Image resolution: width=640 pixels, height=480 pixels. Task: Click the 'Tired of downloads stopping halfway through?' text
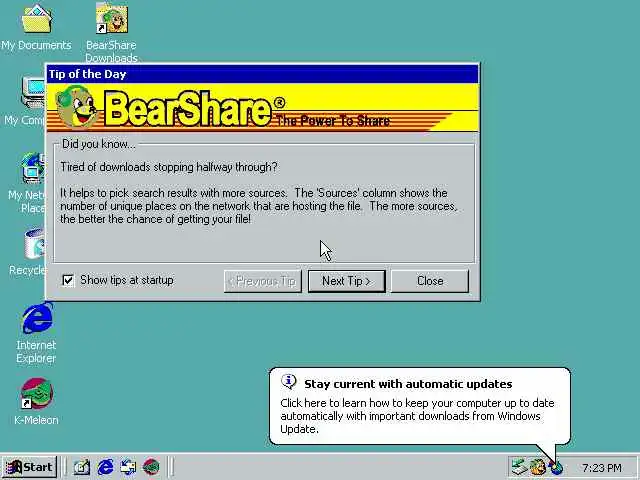click(169, 167)
